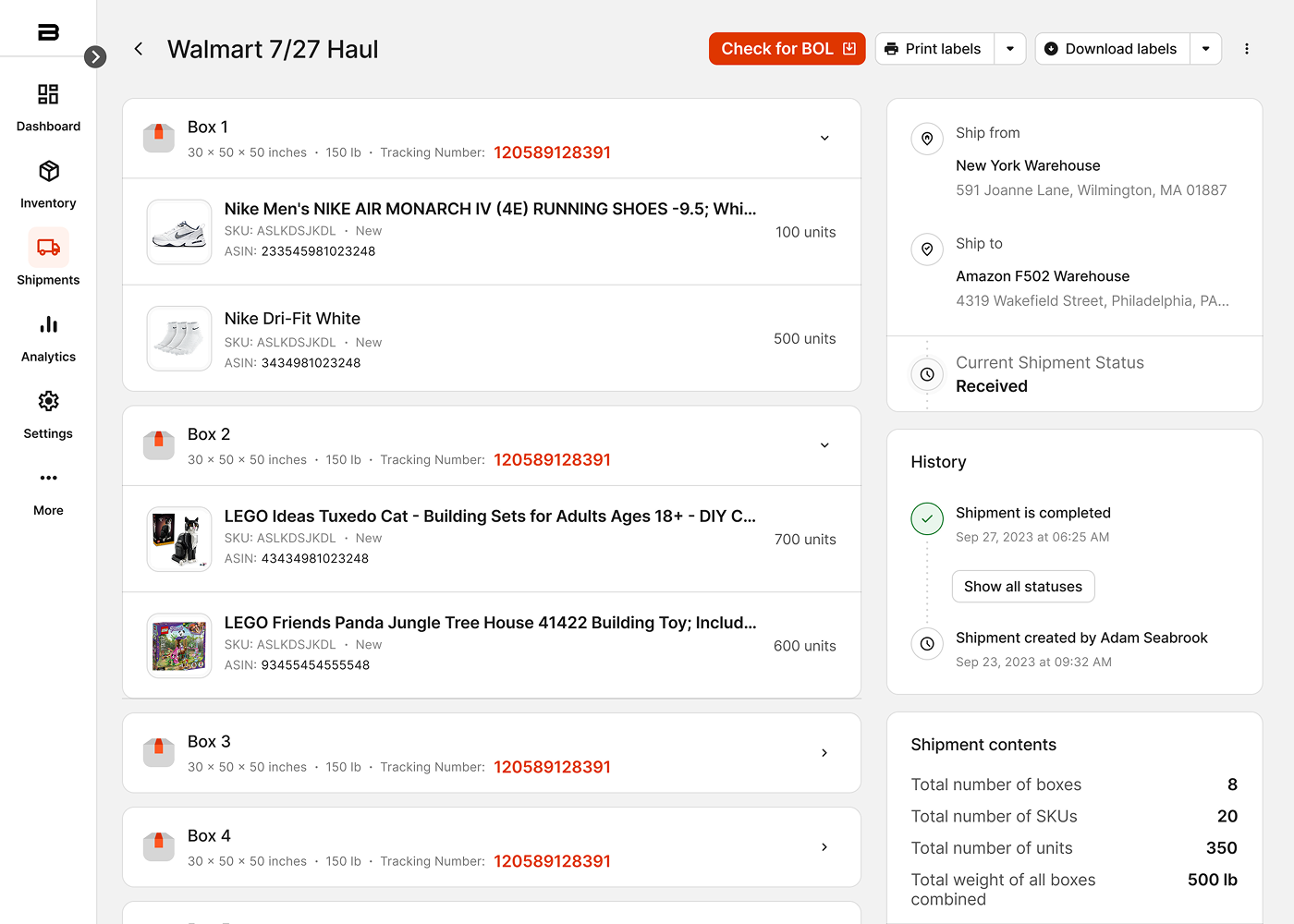Click the Check for BOL button
The image size is (1294, 924).
(787, 49)
